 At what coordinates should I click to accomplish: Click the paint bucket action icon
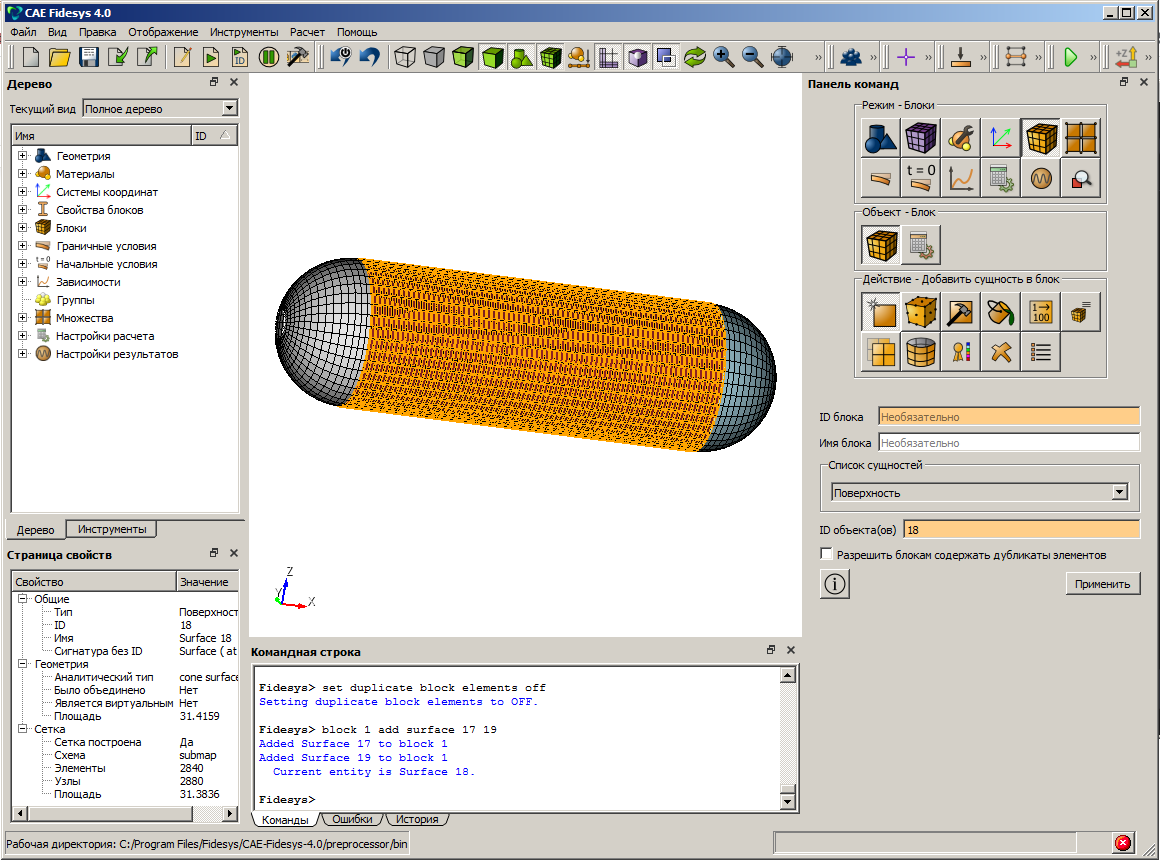tap(1001, 312)
